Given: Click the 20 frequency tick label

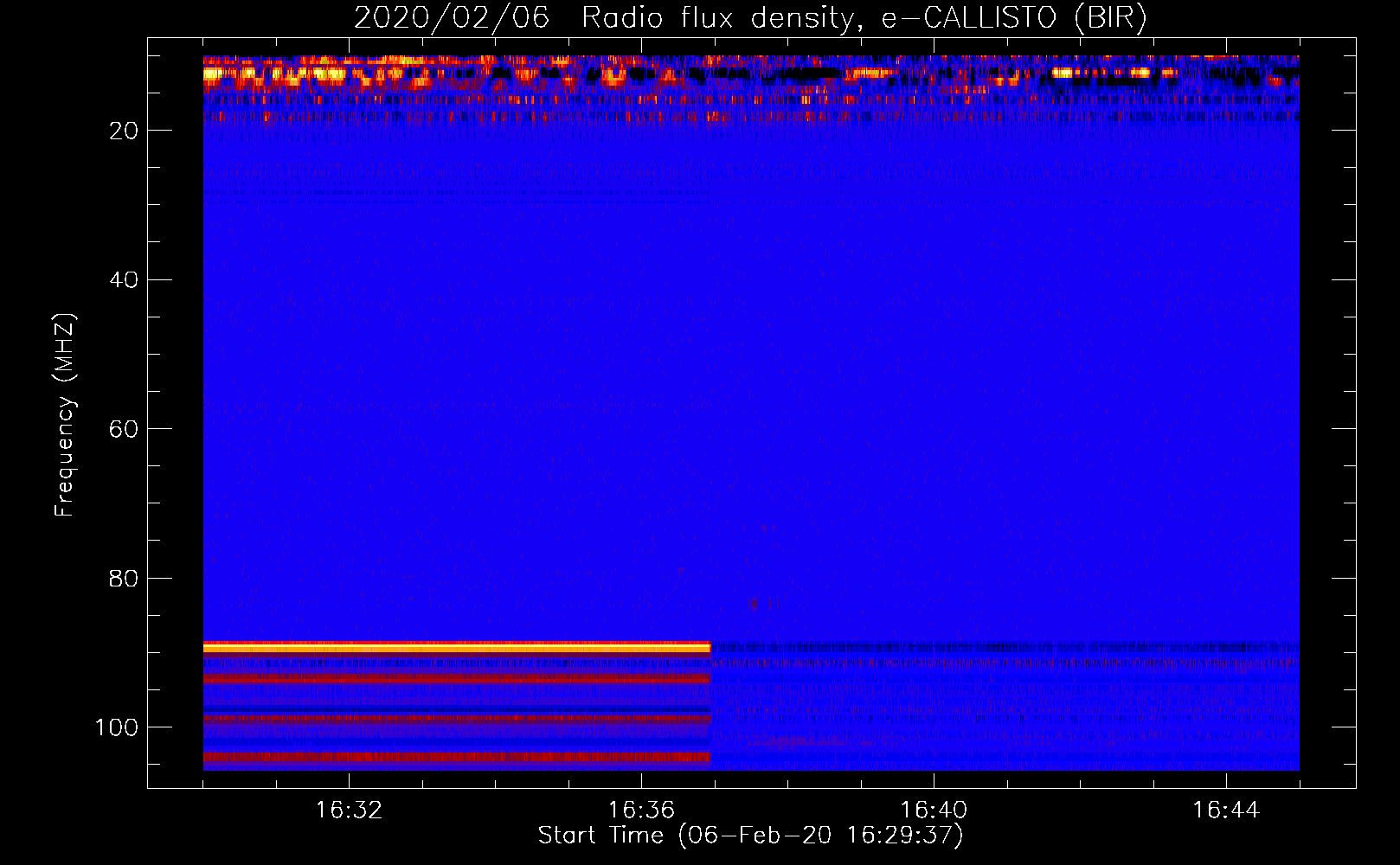Looking at the screenshot, I should coord(124,131).
